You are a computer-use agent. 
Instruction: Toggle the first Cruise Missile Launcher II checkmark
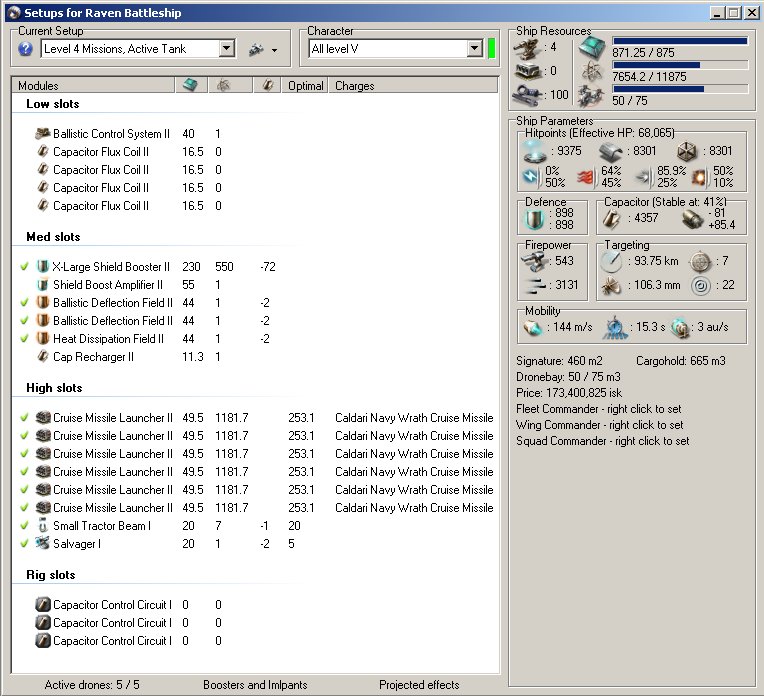[x=24, y=418]
